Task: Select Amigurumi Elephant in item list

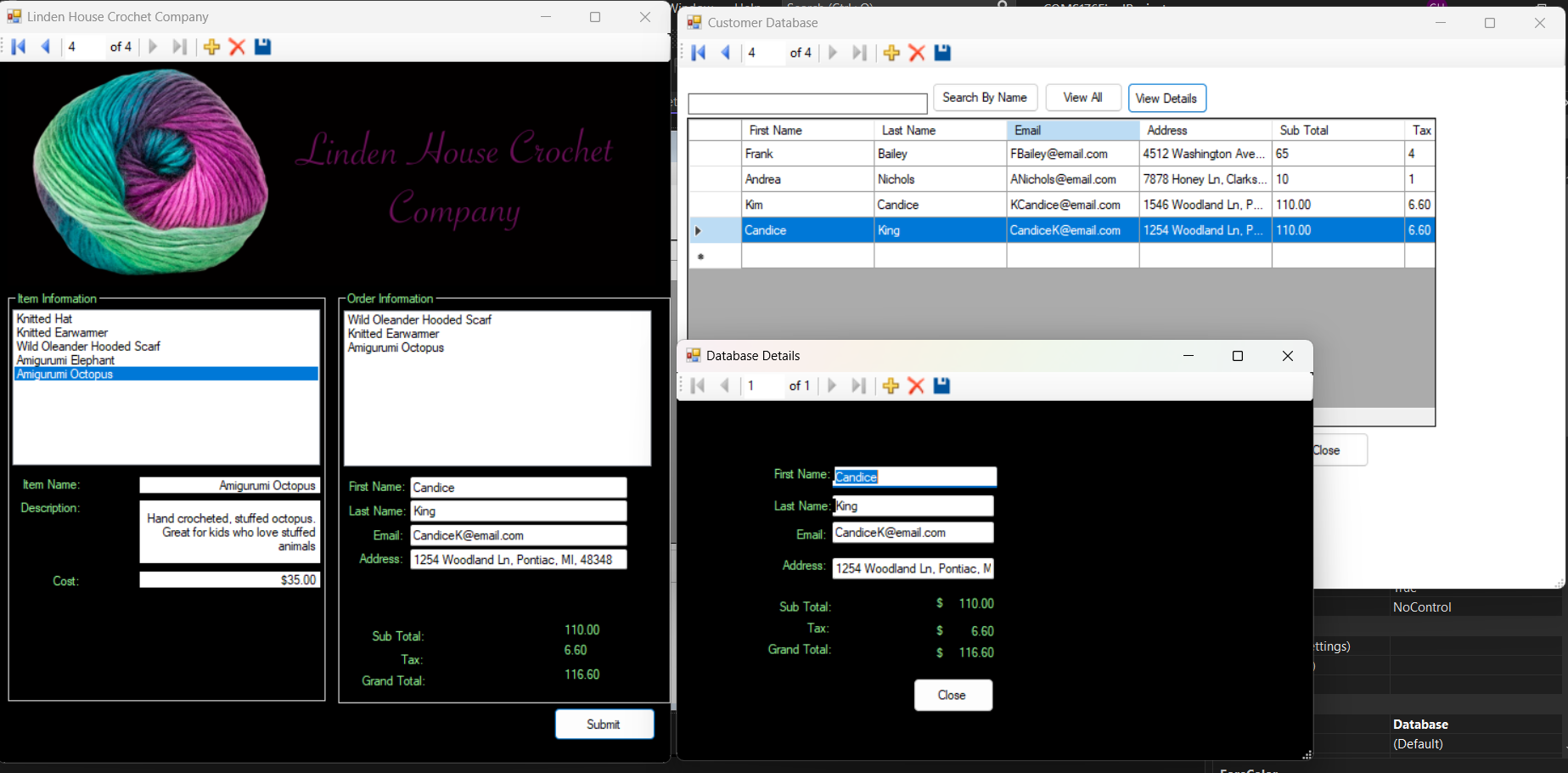Action: tap(65, 360)
